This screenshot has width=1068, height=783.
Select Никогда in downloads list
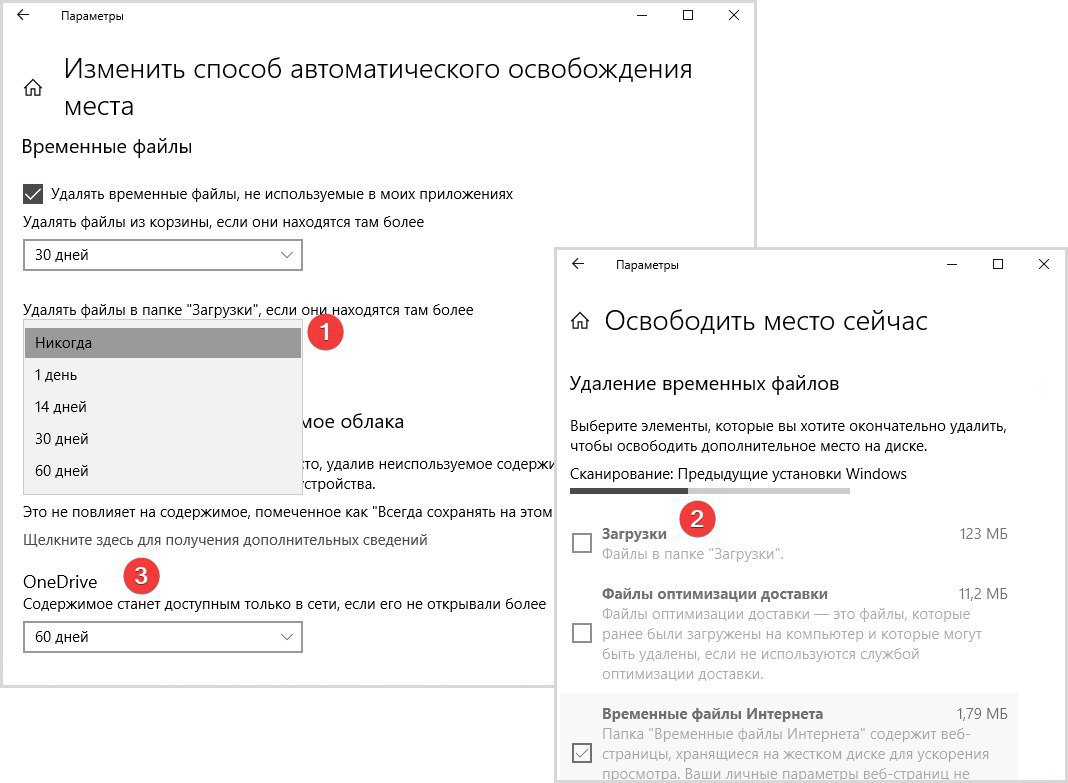click(x=163, y=342)
